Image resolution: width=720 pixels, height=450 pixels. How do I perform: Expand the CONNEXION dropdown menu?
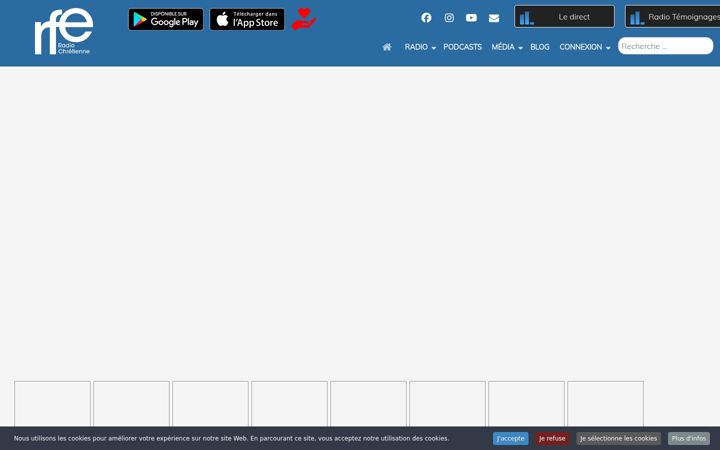(x=585, y=47)
